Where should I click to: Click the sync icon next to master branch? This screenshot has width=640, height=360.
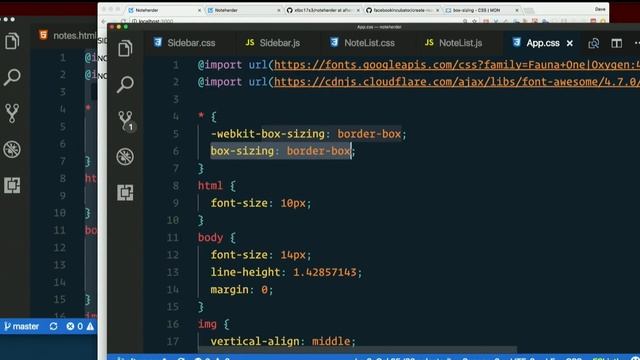coord(53,327)
